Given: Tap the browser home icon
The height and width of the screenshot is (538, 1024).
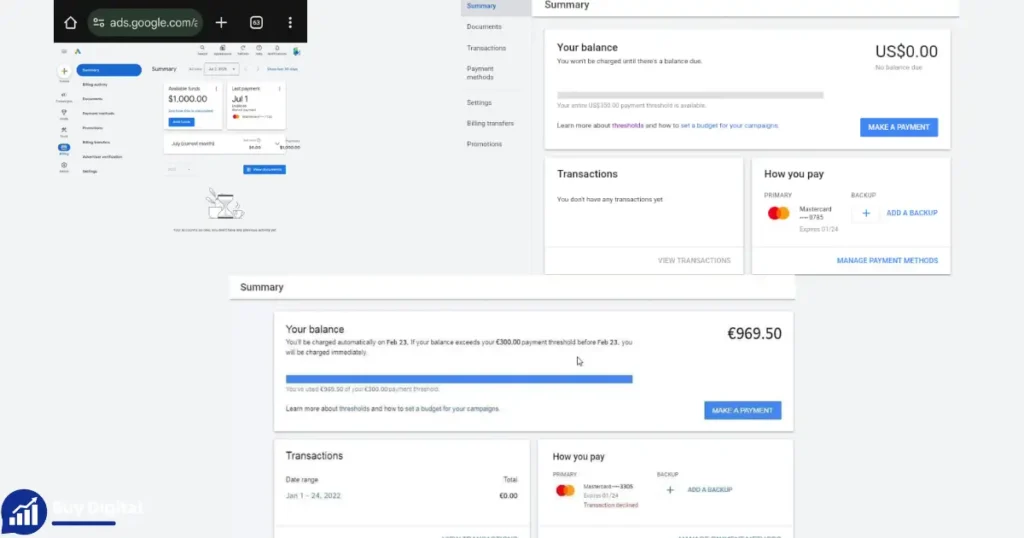Looking at the screenshot, I should click(71, 23).
